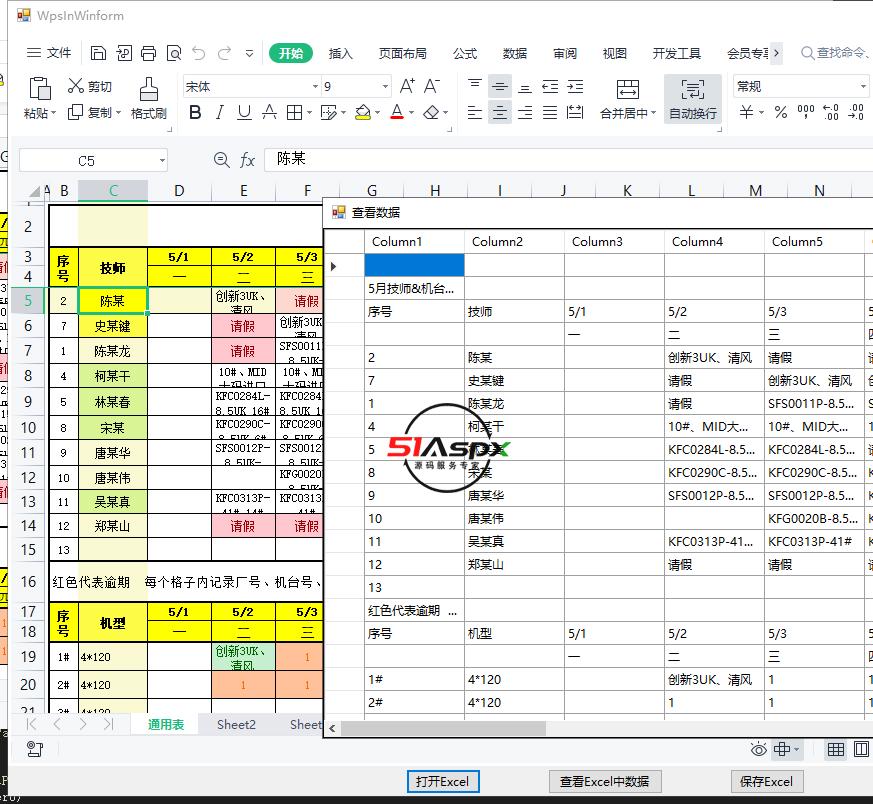Click the 查找命令 search field
The image size is (873, 804).
pyautogui.click(x=835, y=53)
